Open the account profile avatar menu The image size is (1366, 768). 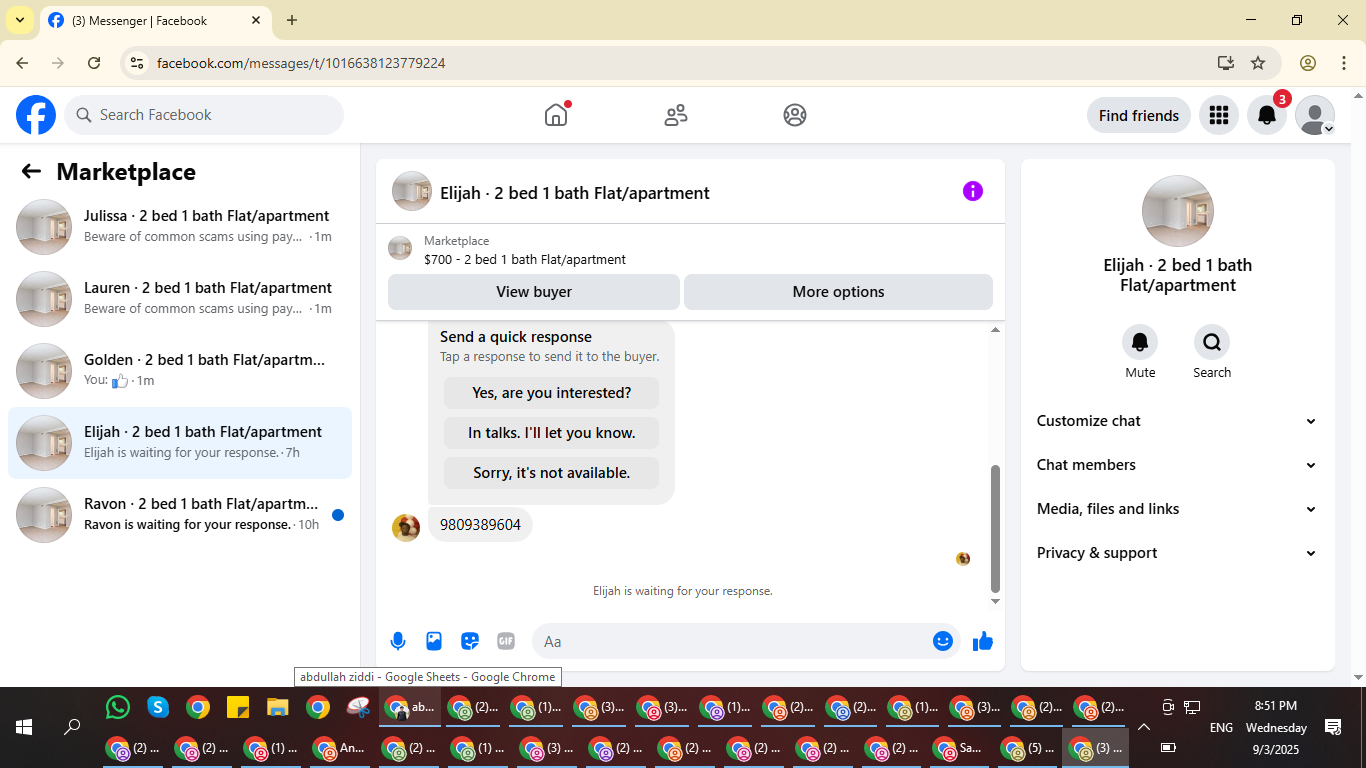[1315, 115]
